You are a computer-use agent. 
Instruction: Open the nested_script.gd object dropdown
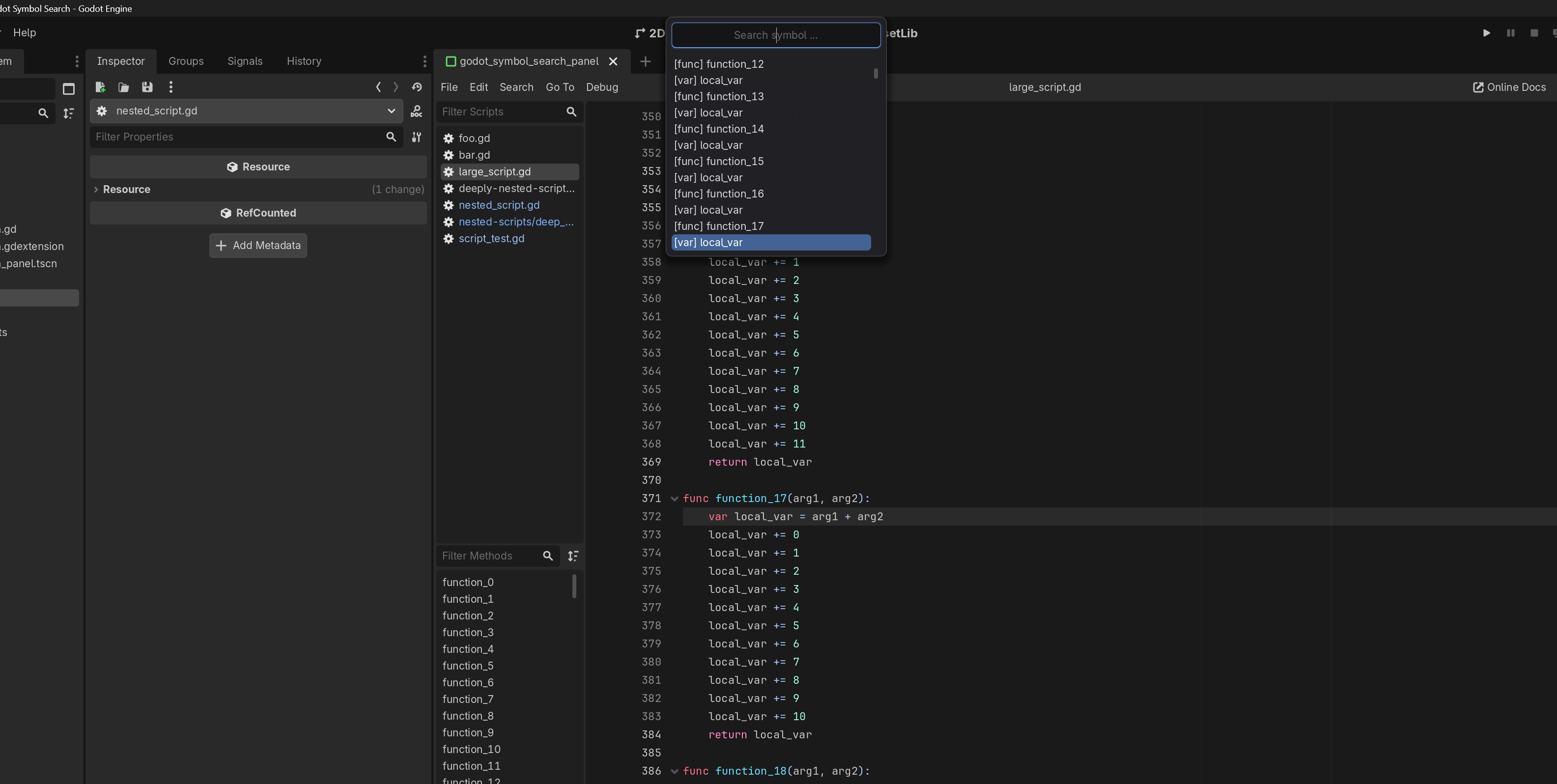coord(247,111)
